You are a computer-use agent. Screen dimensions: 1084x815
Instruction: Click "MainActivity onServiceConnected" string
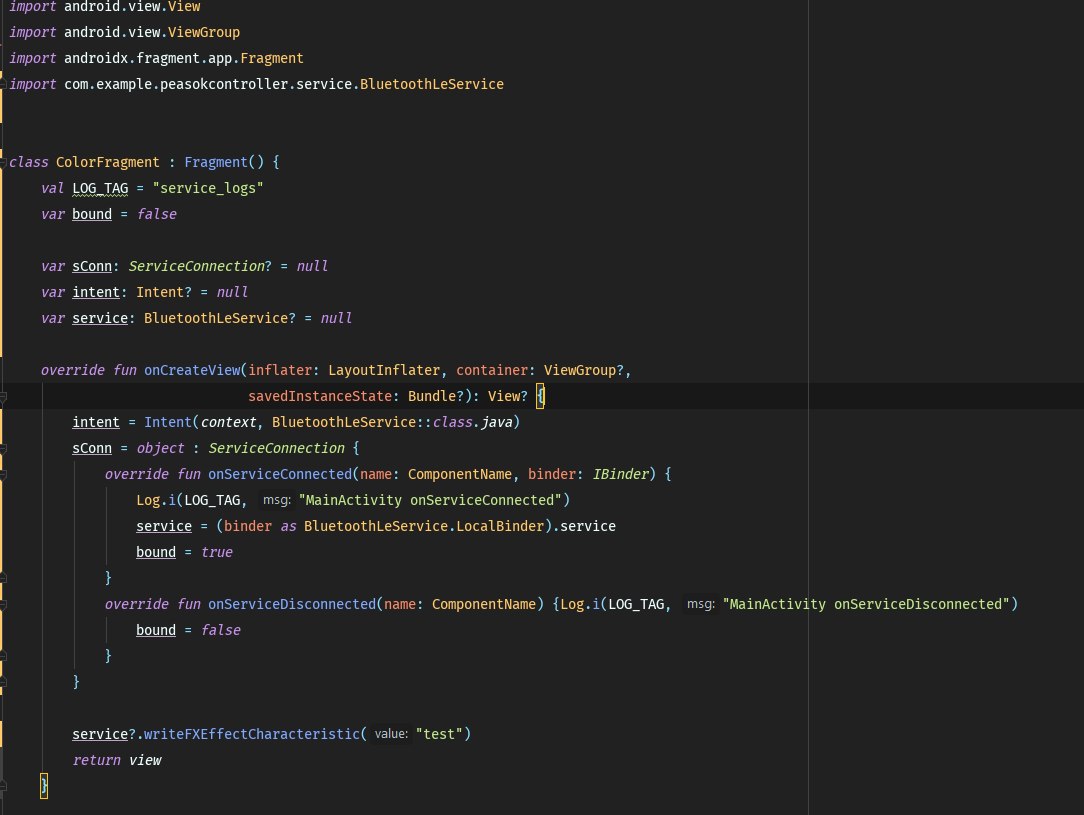pos(430,500)
